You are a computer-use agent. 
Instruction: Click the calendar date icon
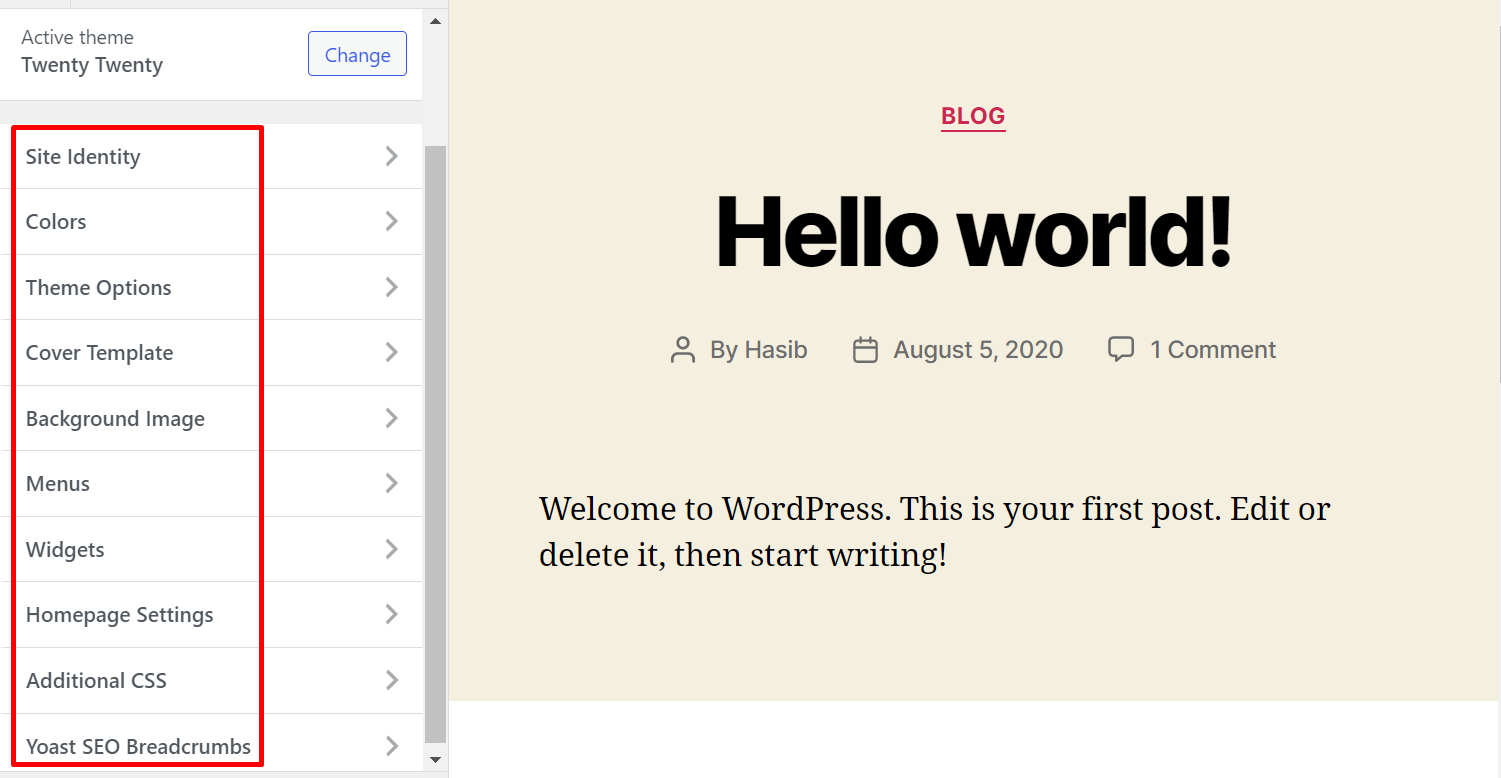[x=865, y=350]
